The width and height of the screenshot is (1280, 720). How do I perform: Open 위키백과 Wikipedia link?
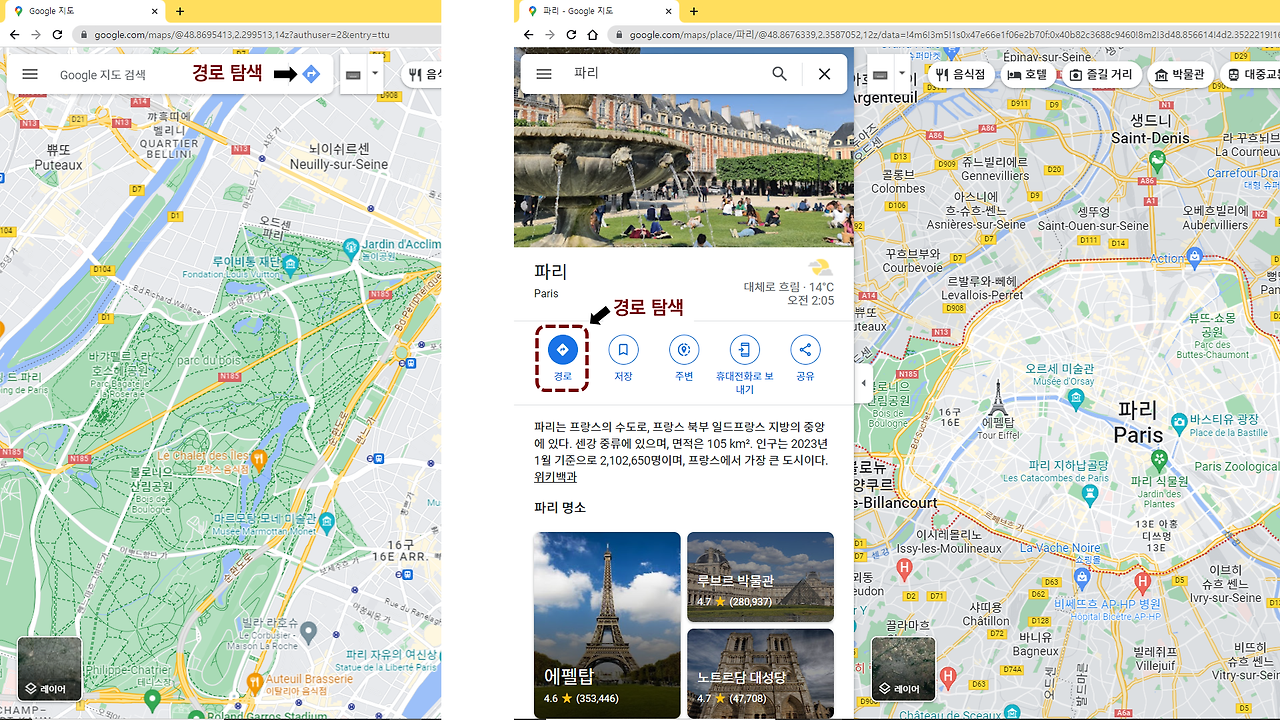tap(555, 477)
